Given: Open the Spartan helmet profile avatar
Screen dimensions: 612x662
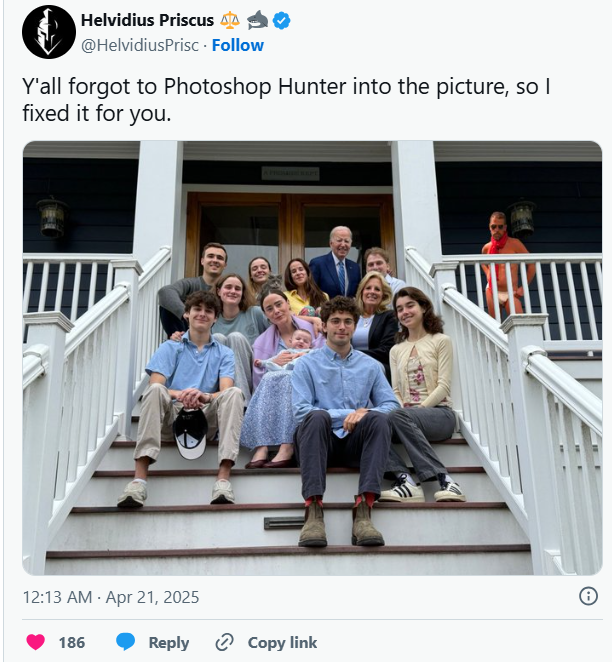Looking at the screenshot, I should (49, 32).
